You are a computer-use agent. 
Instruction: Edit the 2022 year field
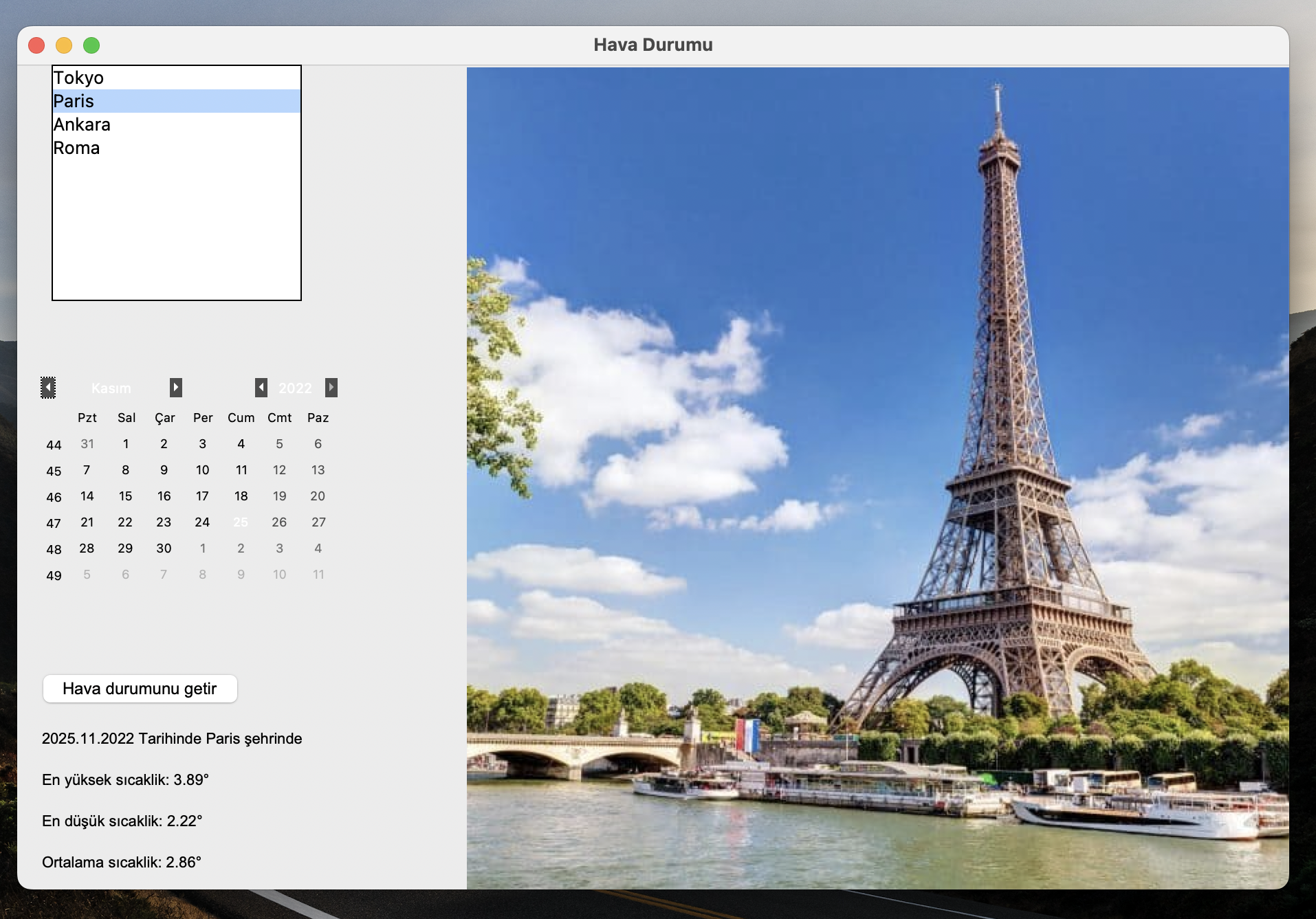click(x=296, y=388)
